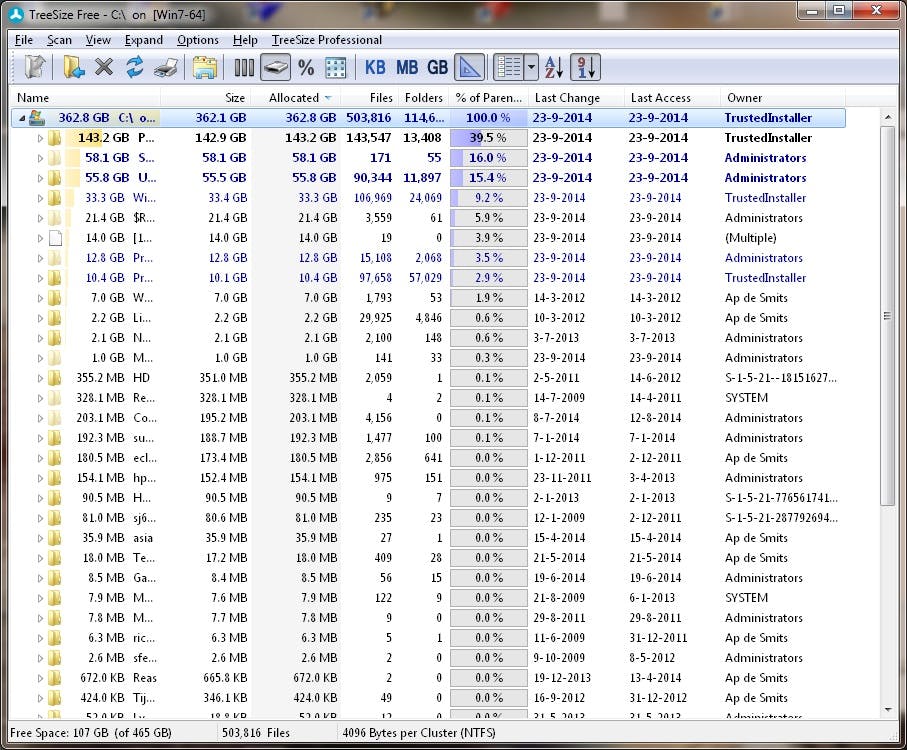The width and height of the screenshot is (907, 750).
Task: Click folder icon in the 154.1 MB hp row
Action: click(x=55, y=478)
